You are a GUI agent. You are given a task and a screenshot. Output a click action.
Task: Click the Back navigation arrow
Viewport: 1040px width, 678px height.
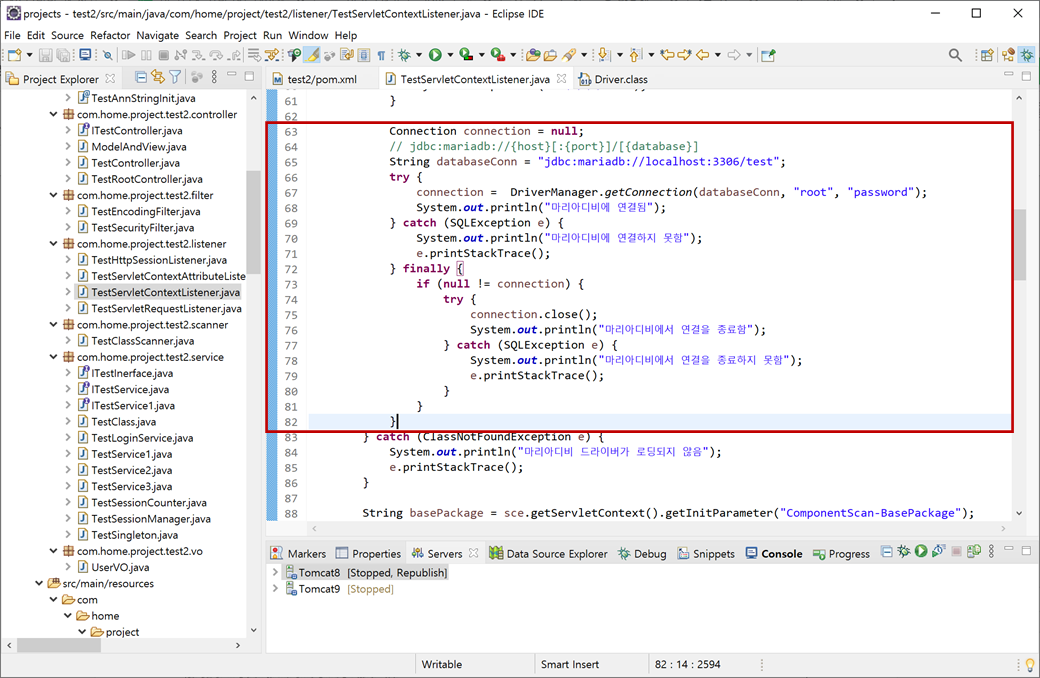pos(702,55)
